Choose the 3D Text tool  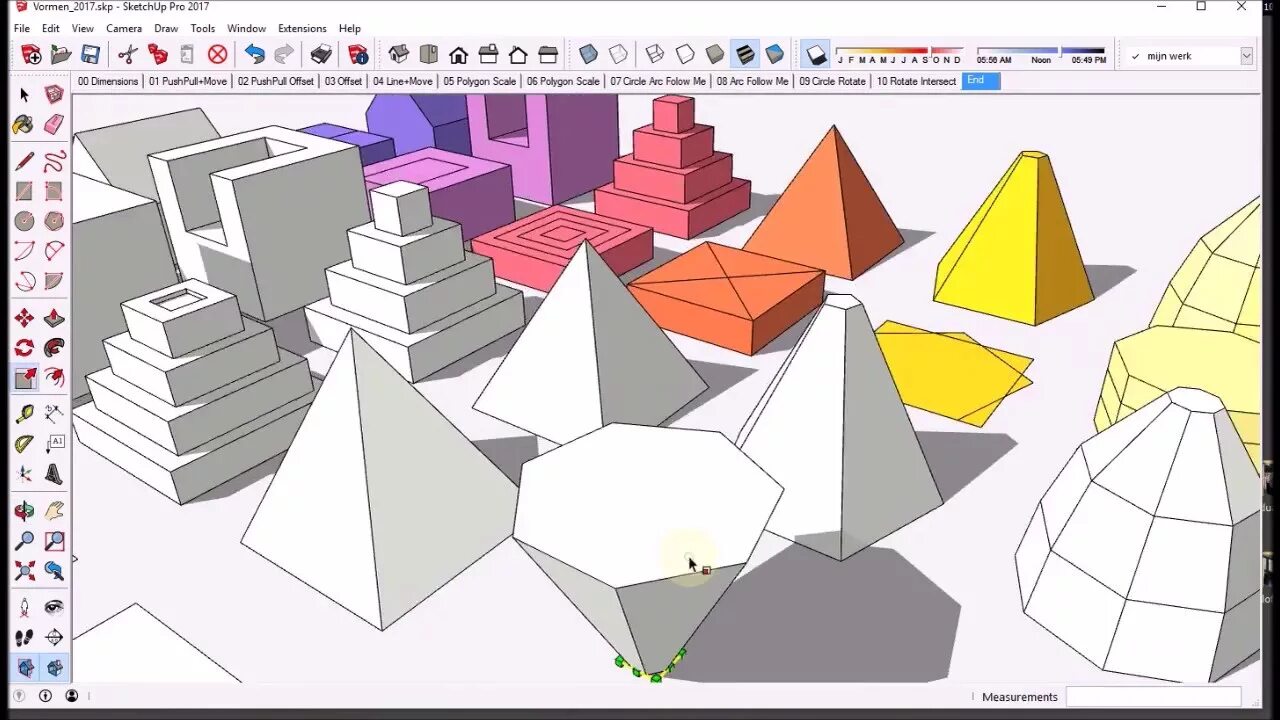(54, 474)
